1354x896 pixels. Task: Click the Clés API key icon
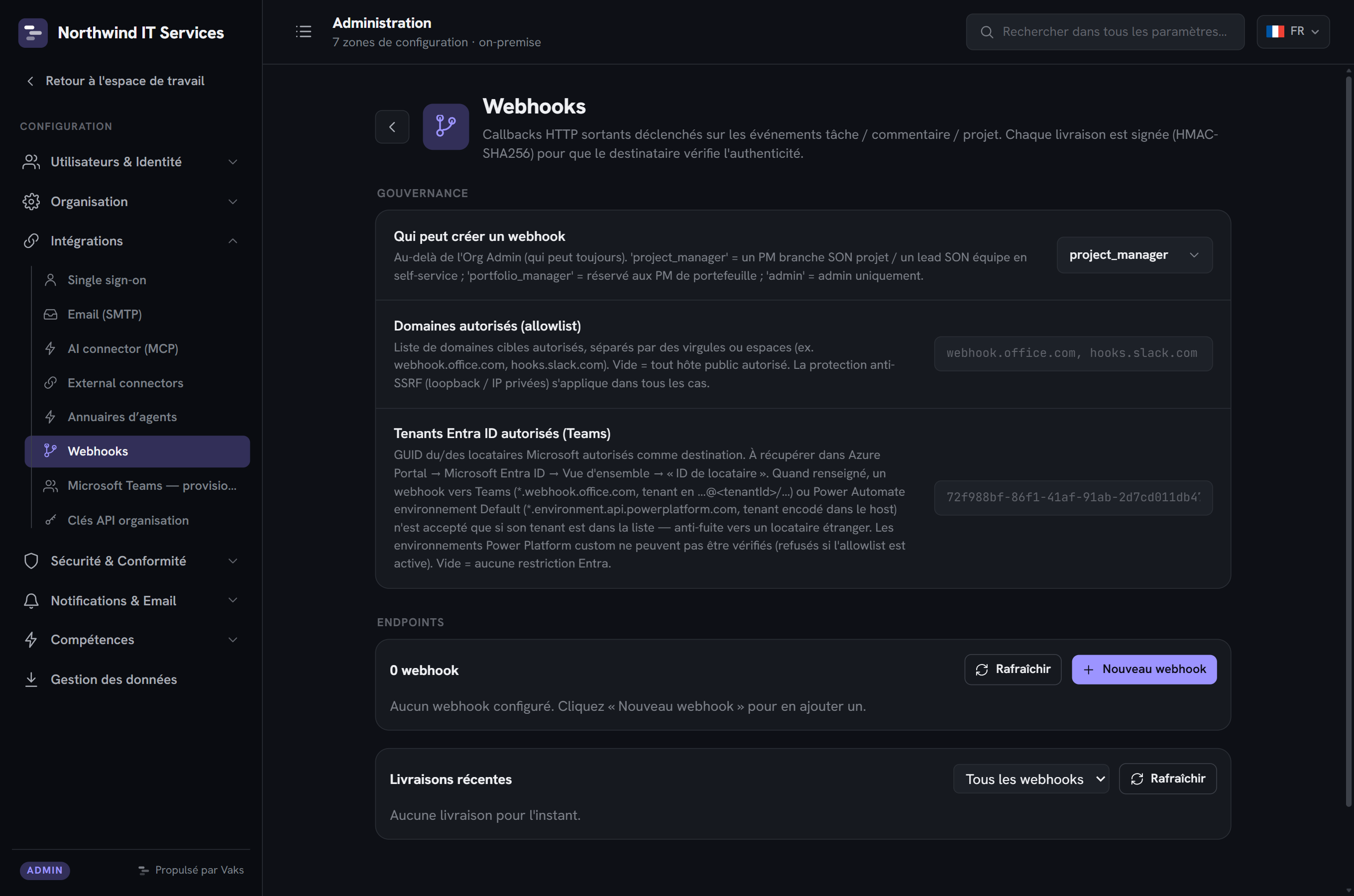pyautogui.click(x=50, y=520)
